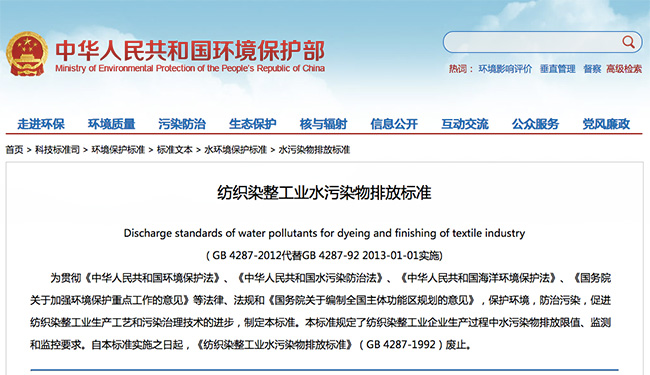Click hot keyword 环境影响评价
The height and width of the screenshot is (375, 650).
505,69
